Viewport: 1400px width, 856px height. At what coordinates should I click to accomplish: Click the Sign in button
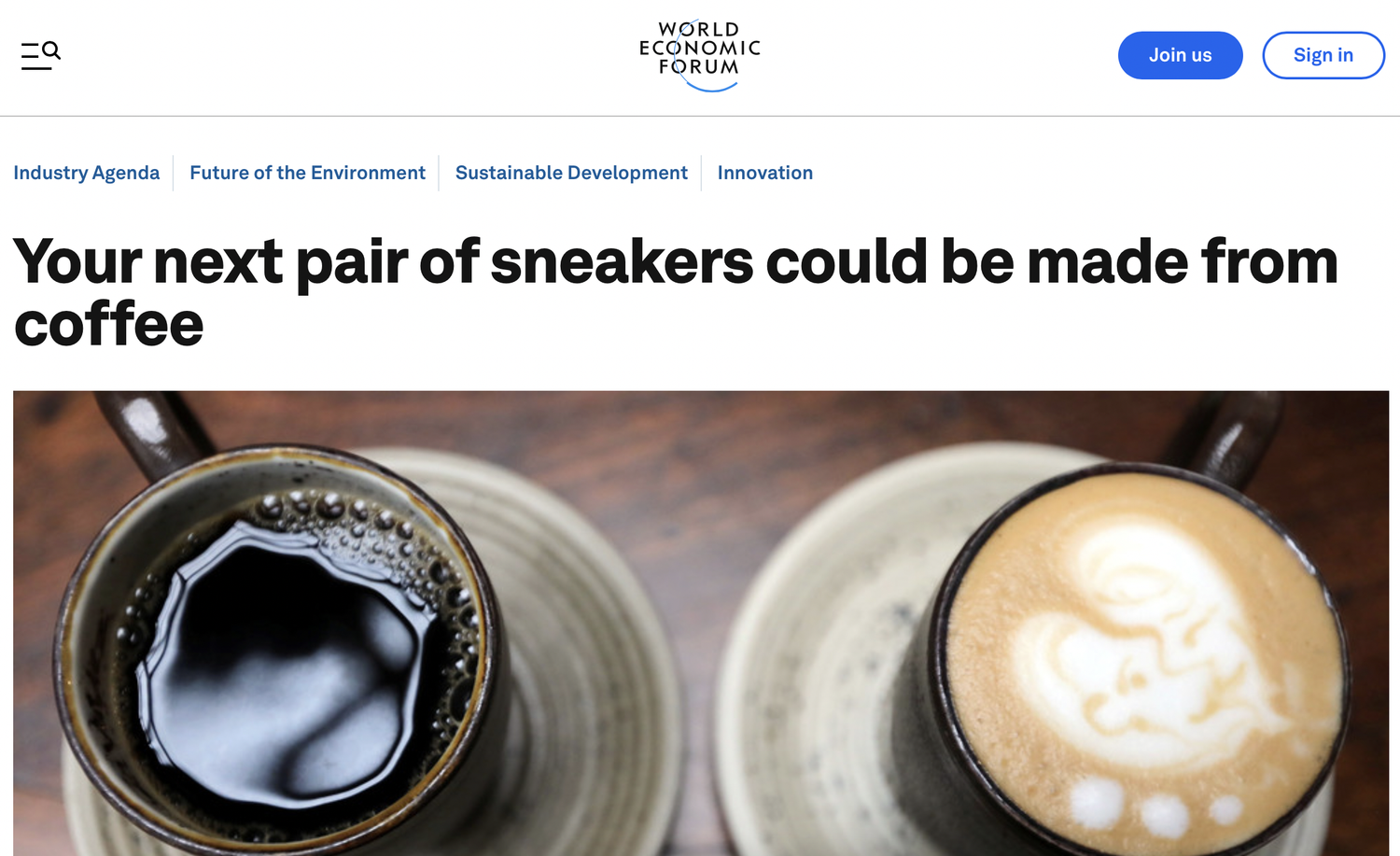tap(1323, 55)
